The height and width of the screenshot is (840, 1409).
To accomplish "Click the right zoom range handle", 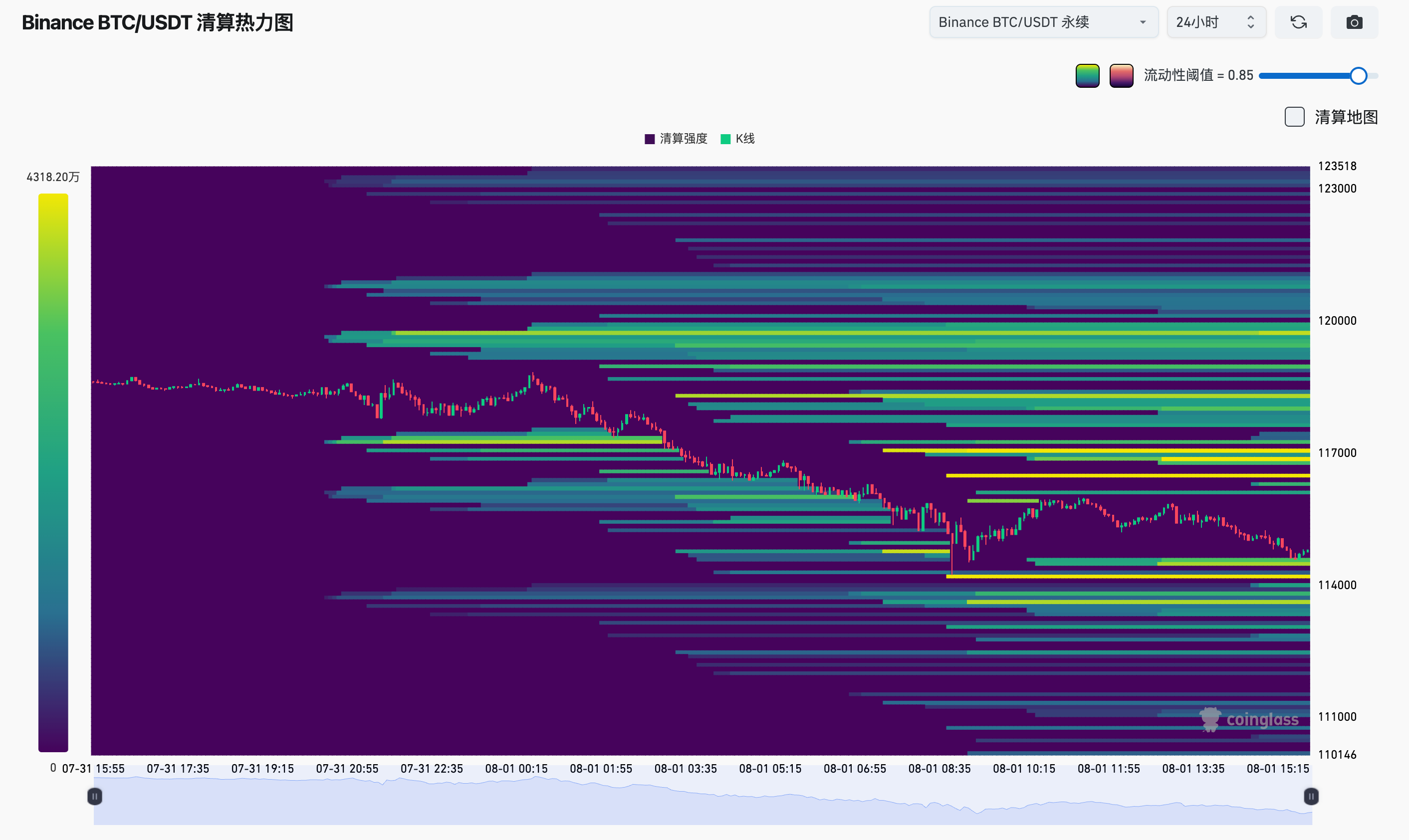I will click(1311, 797).
